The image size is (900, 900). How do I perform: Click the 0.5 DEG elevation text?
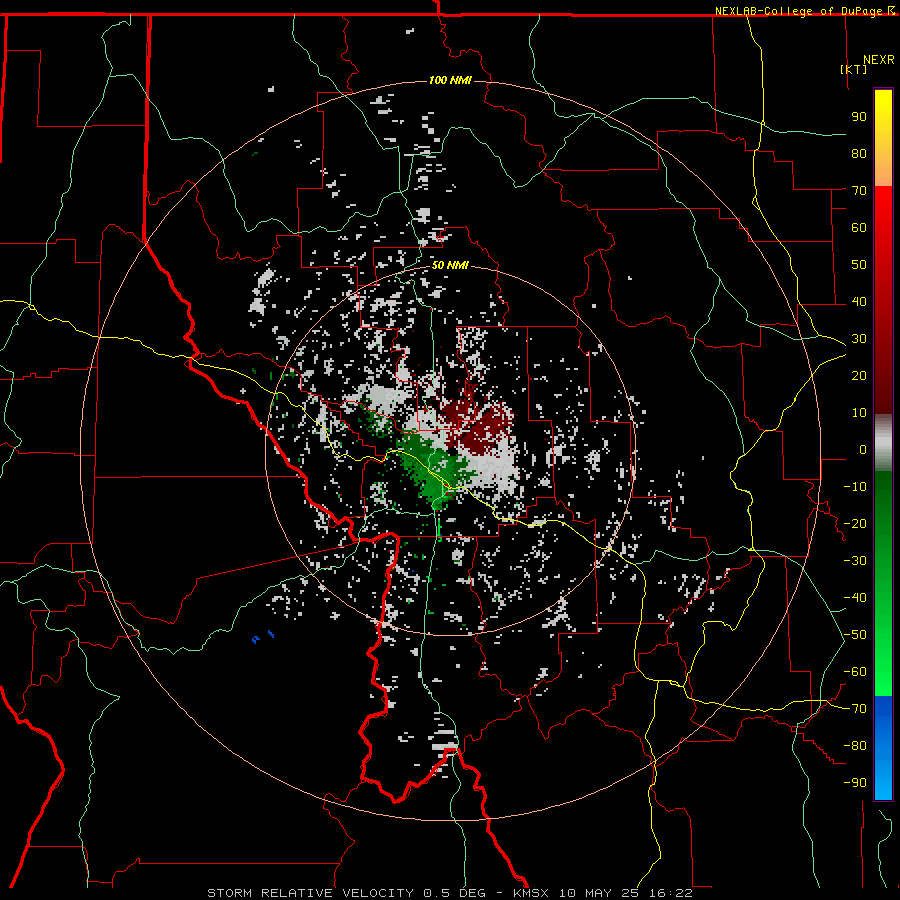tap(454, 893)
